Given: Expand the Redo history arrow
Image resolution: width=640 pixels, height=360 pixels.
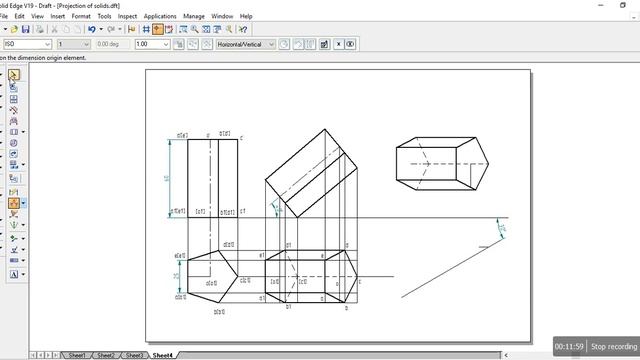Looking at the screenshot, I should 120,29.
